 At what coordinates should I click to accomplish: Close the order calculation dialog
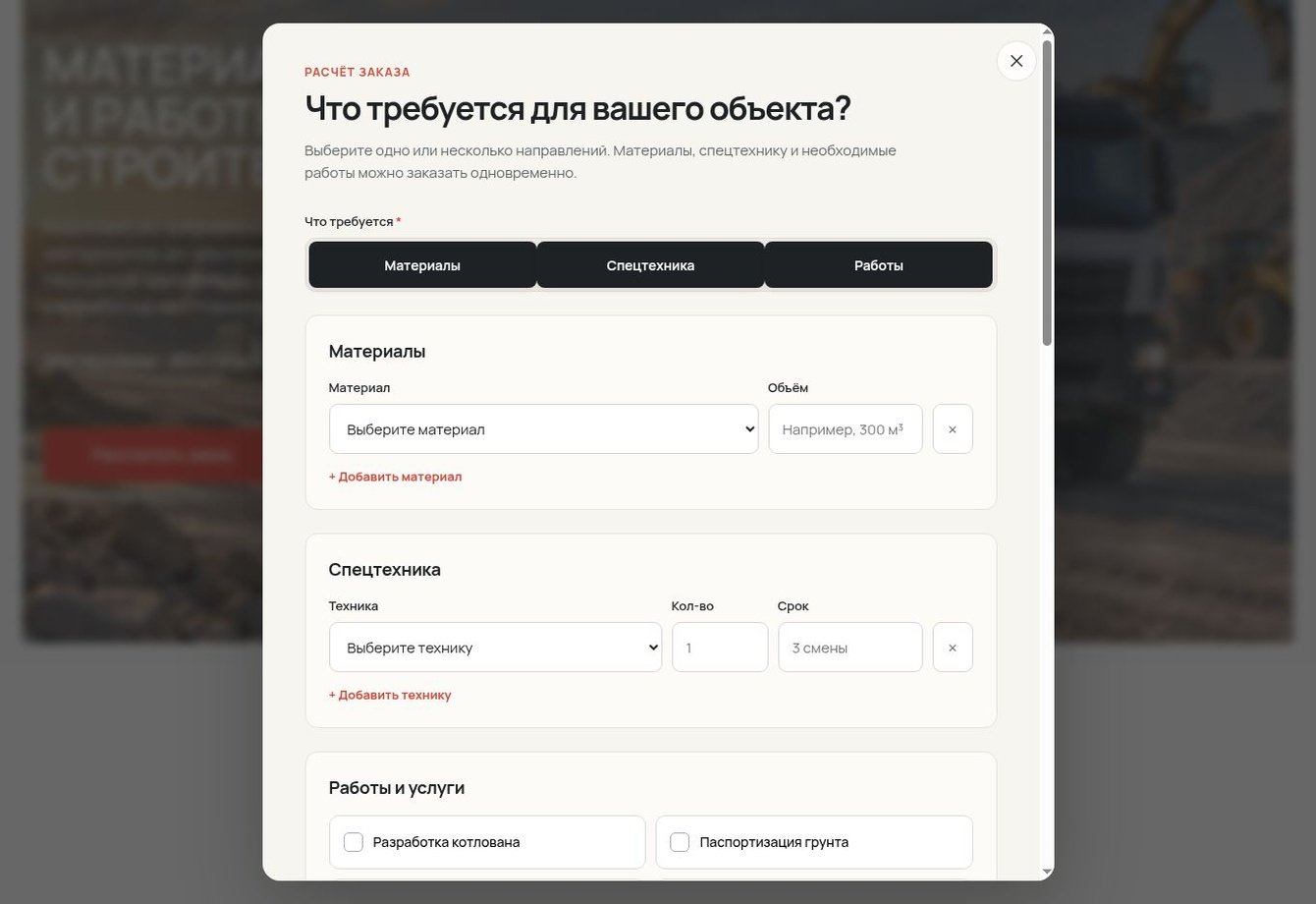coord(1016,61)
